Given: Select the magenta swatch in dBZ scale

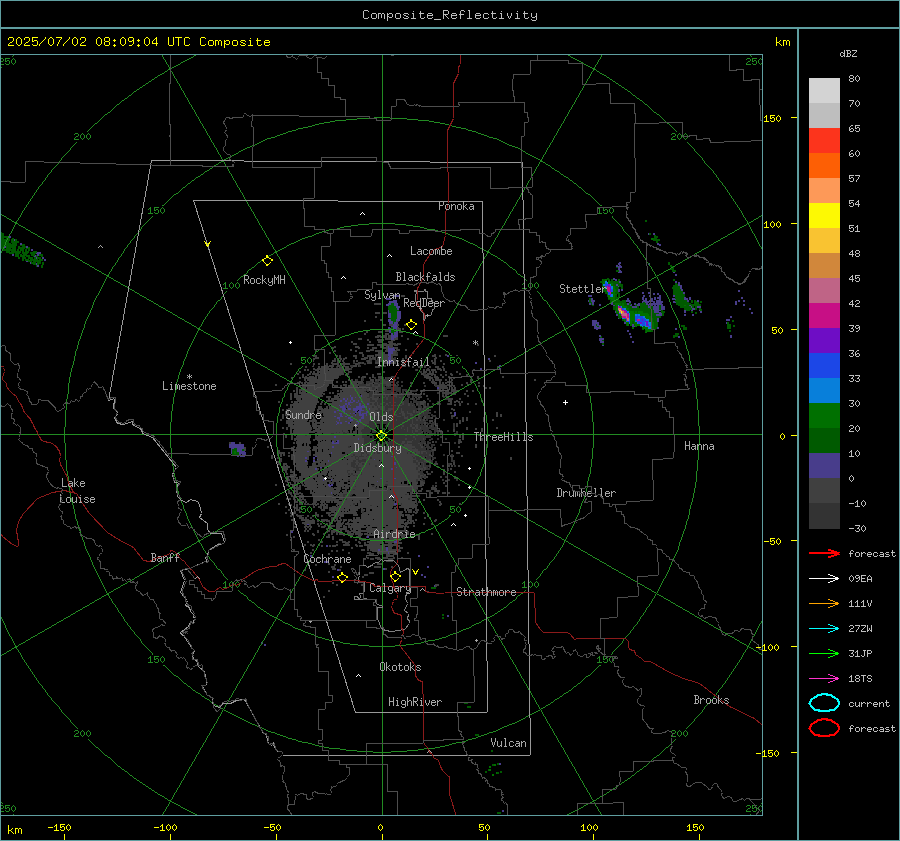Looking at the screenshot, I should [824, 316].
